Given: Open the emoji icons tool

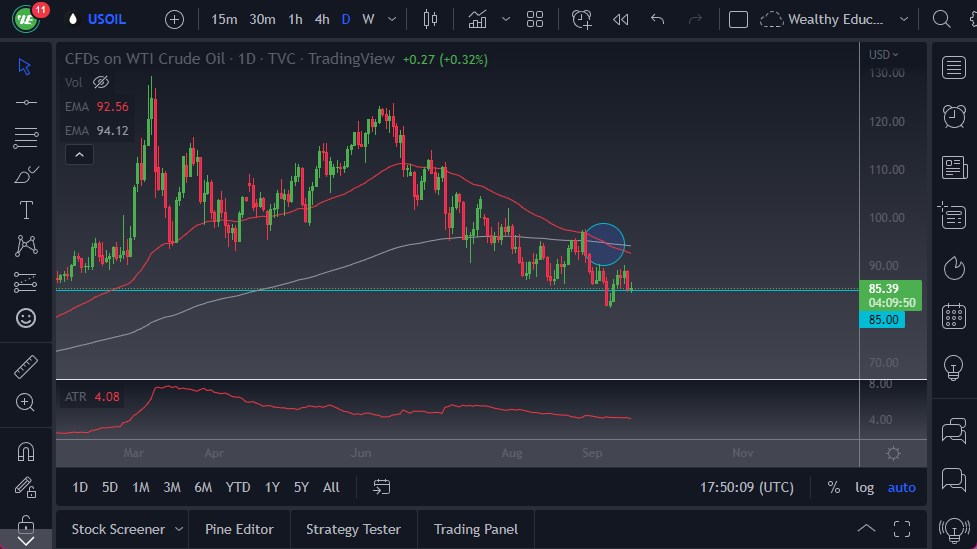Looking at the screenshot, I should [26, 318].
